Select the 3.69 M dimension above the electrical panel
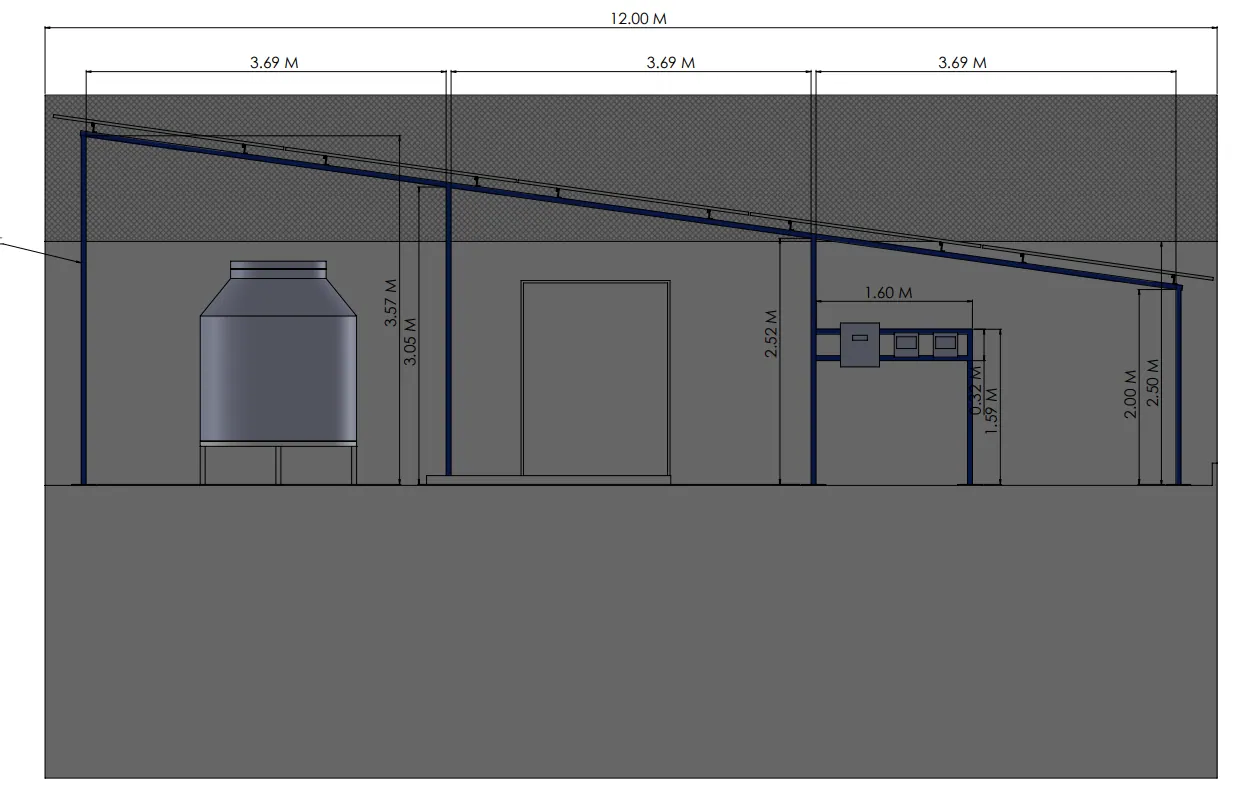This screenshot has height=787, width=1260. (962, 62)
